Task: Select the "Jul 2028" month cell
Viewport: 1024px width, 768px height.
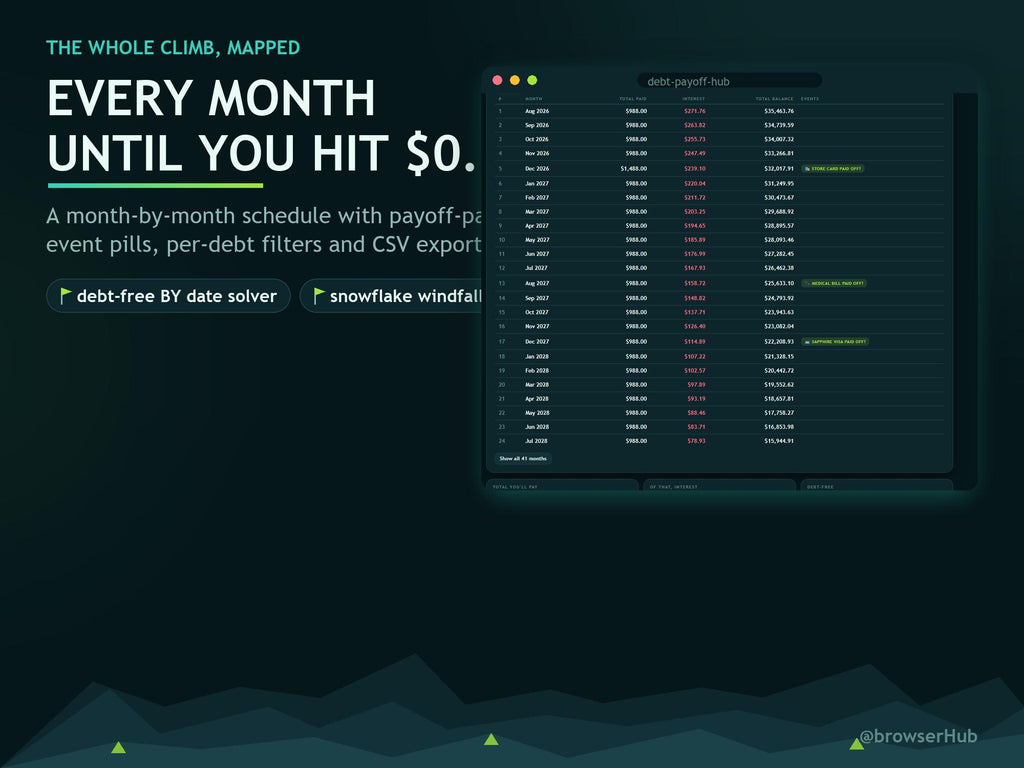Action: (536, 441)
